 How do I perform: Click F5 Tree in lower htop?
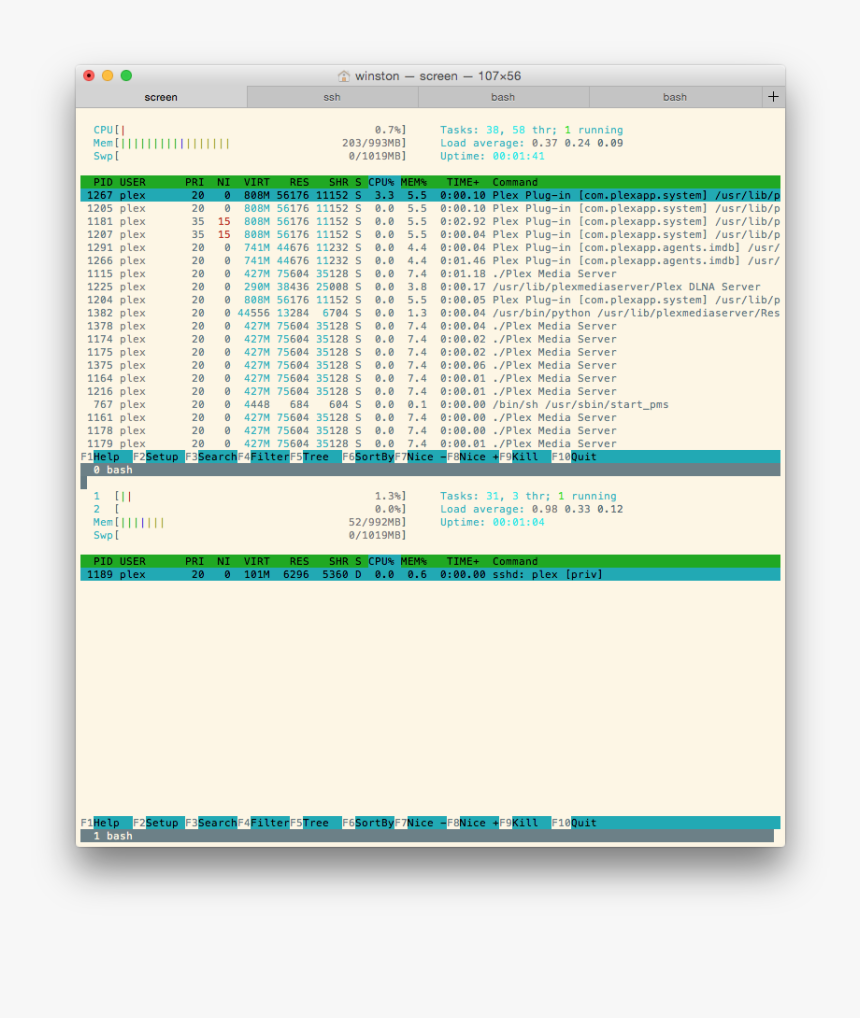coord(315,823)
